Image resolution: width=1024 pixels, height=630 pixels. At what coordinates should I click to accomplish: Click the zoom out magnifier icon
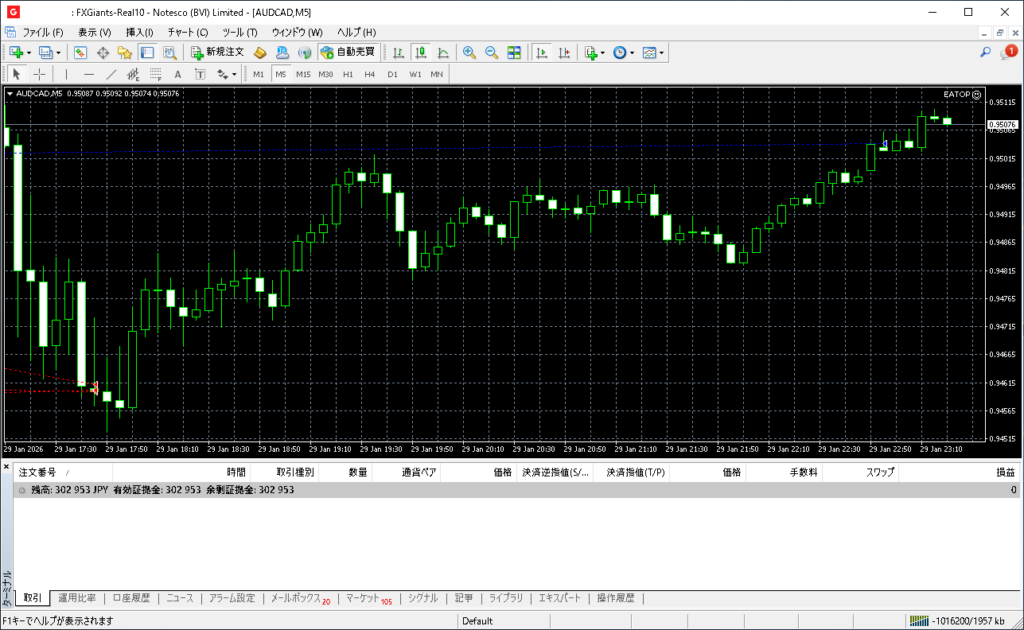pos(491,52)
